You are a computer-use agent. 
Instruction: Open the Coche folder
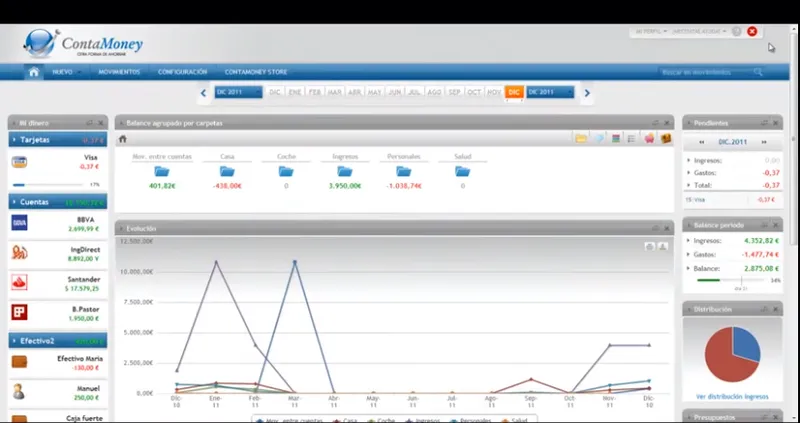tap(286, 171)
